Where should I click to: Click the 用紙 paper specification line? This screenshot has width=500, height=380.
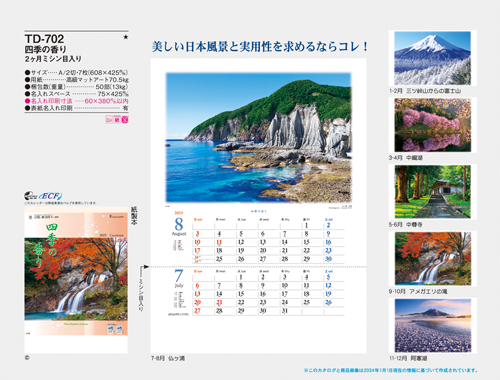tap(76, 80)
